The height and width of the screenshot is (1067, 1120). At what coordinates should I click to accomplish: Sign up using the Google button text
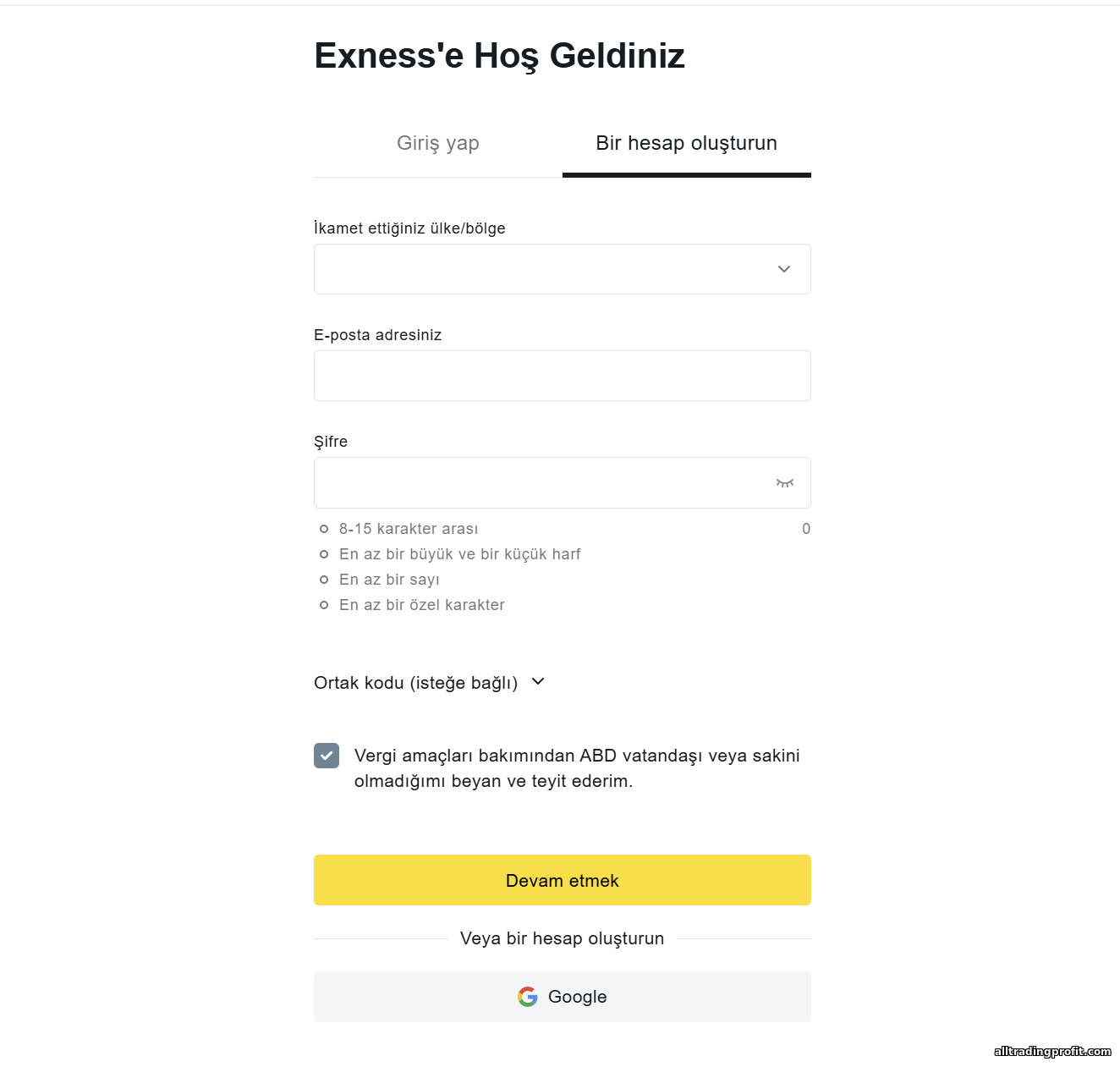tap(578, 997)
